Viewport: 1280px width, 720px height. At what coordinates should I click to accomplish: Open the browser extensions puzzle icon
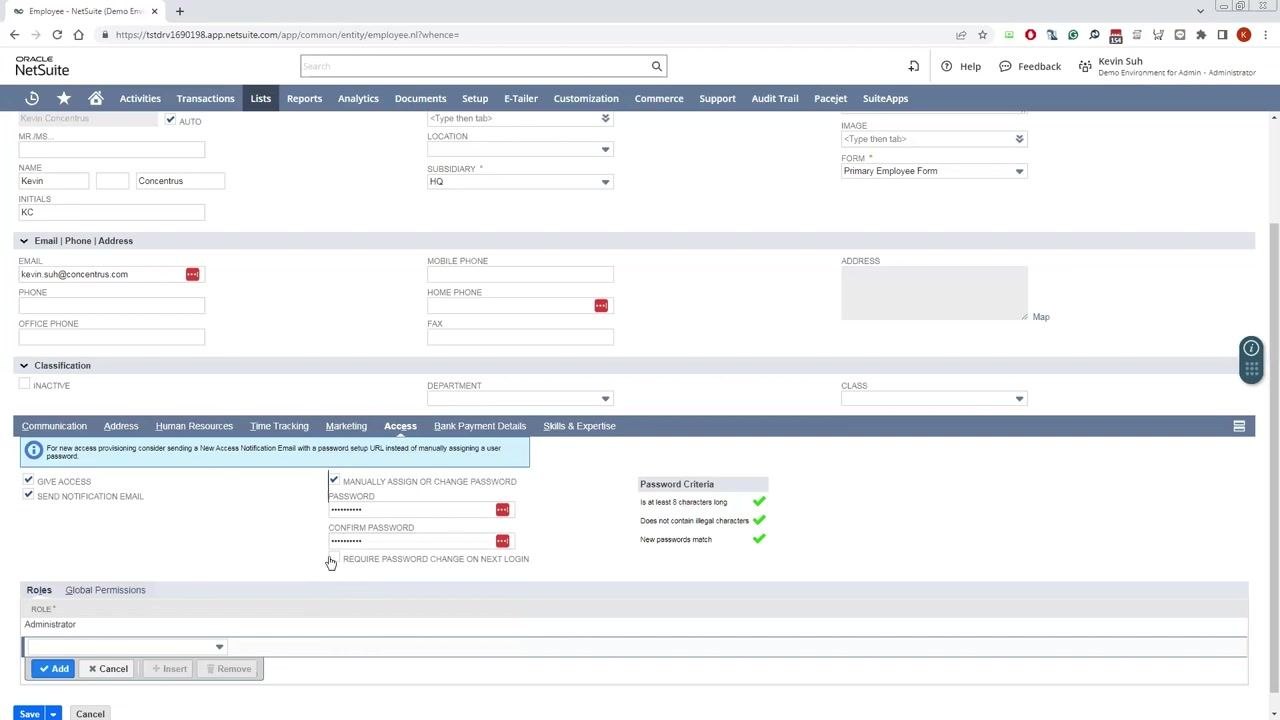1201,35
